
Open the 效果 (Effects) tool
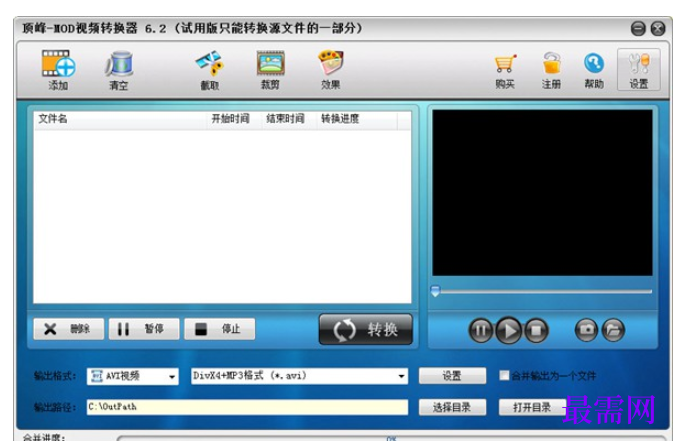coord(331,70)
